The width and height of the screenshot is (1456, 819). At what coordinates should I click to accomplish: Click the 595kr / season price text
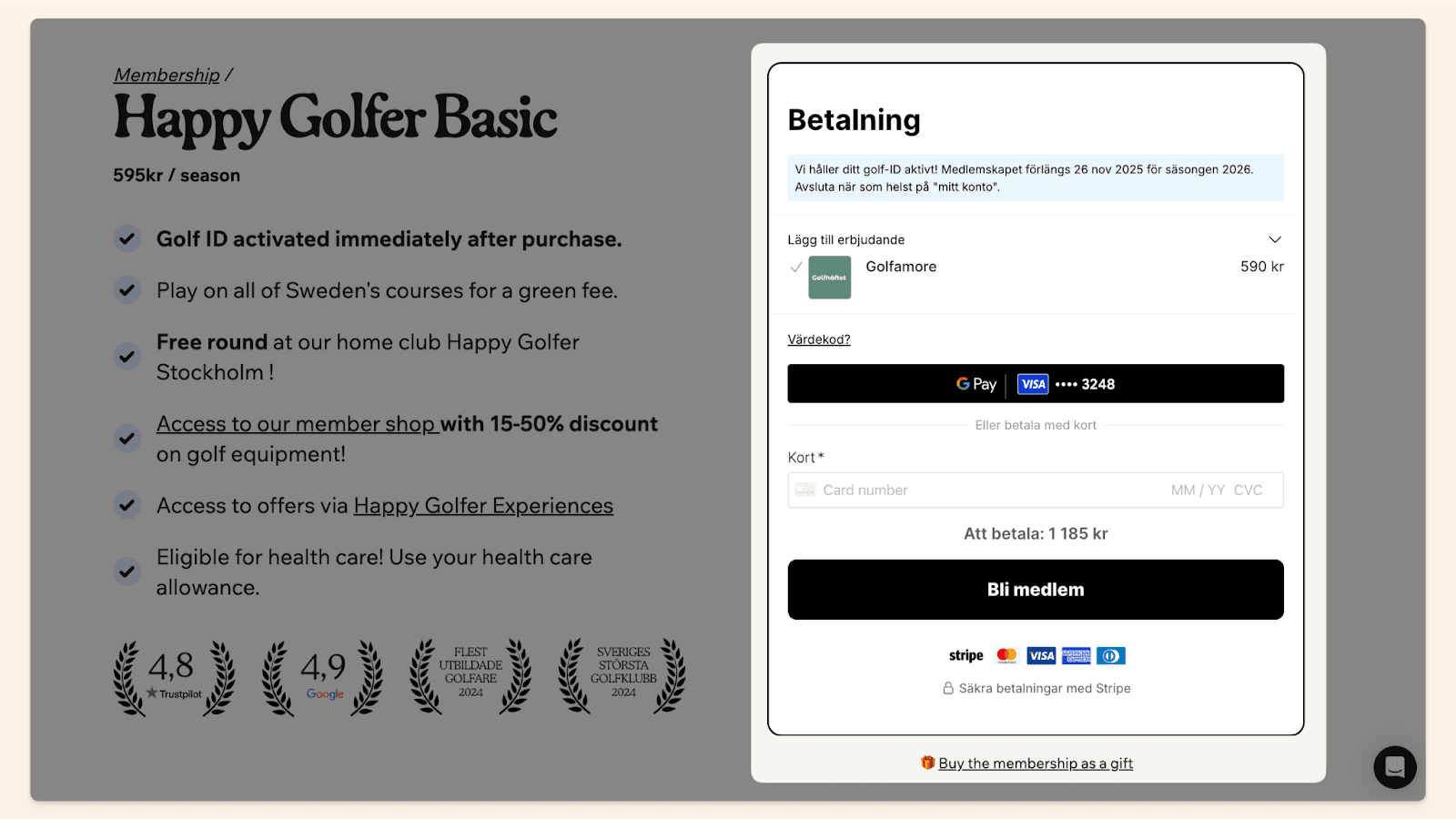[177, 176]
